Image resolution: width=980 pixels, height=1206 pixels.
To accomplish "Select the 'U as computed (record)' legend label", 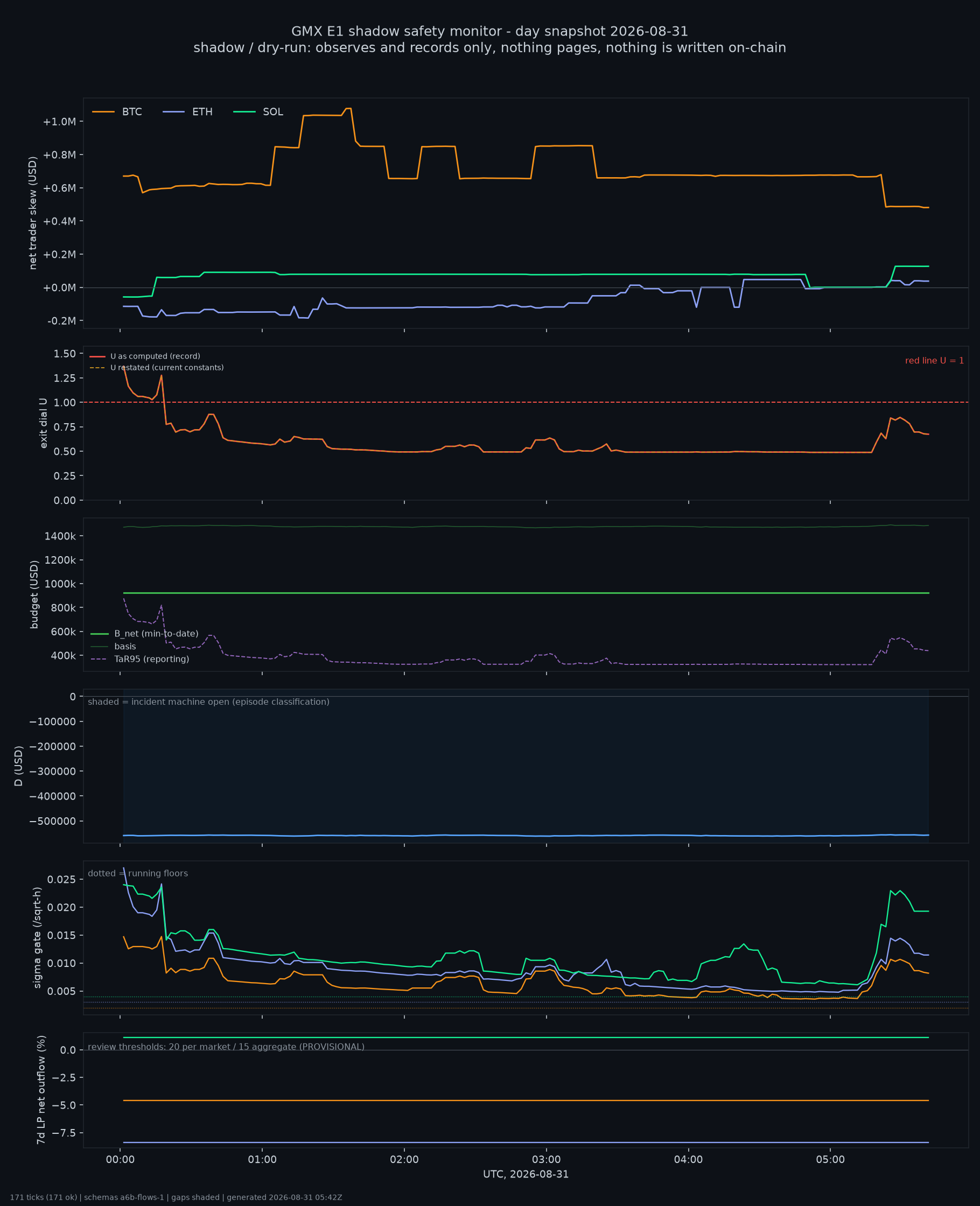I will tap(155, 356).
